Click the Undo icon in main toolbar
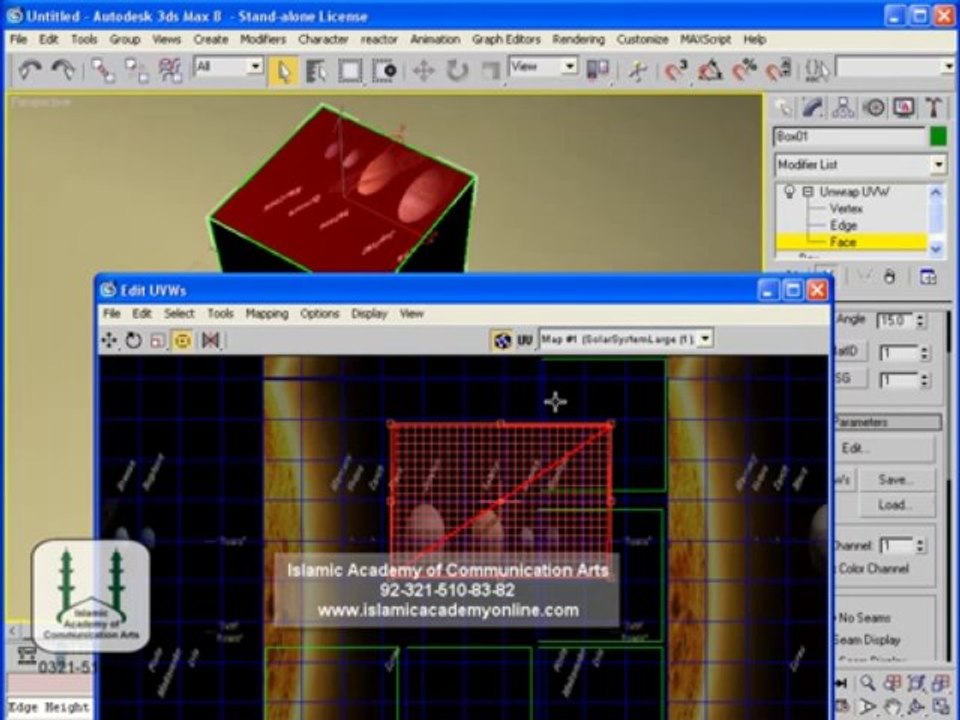The image size is (960, 720). (29, 70)
